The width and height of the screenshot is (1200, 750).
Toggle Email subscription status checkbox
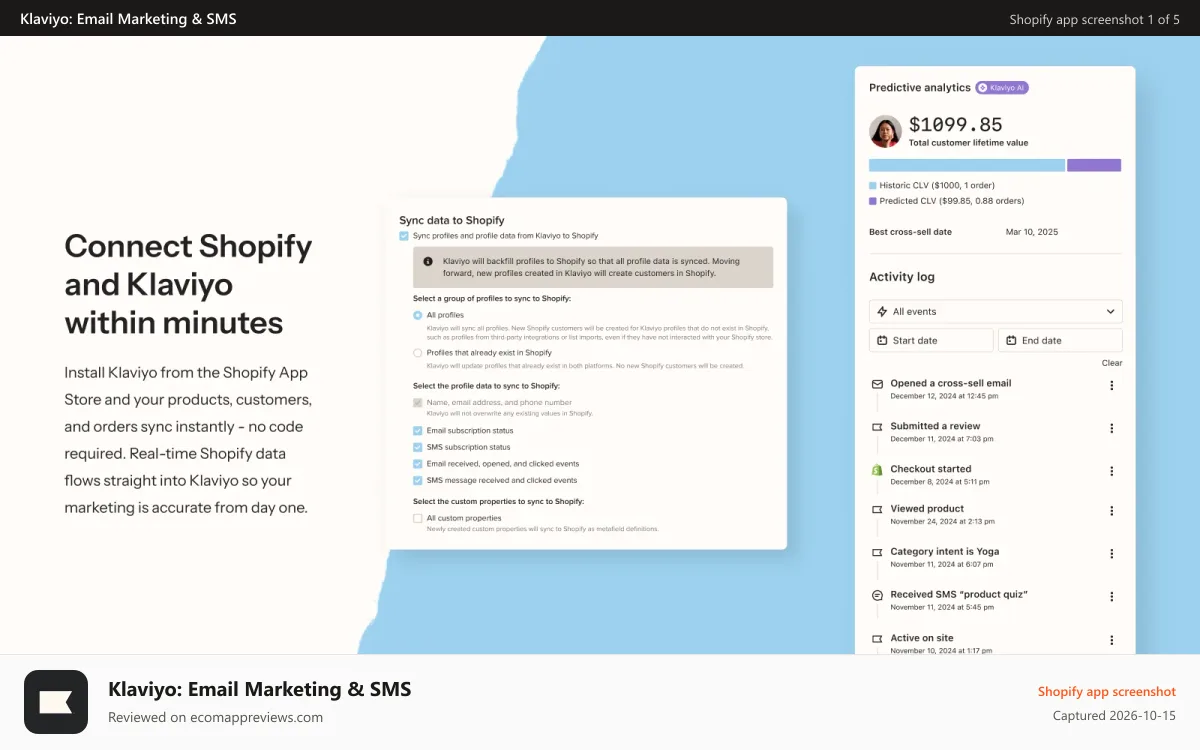[418, 431]
